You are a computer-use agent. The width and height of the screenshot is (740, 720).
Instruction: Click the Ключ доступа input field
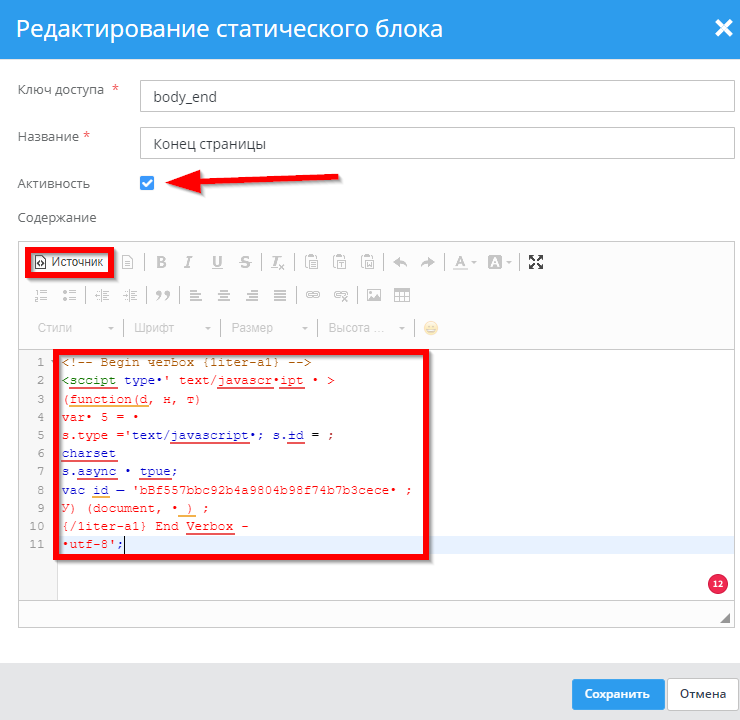436,97
